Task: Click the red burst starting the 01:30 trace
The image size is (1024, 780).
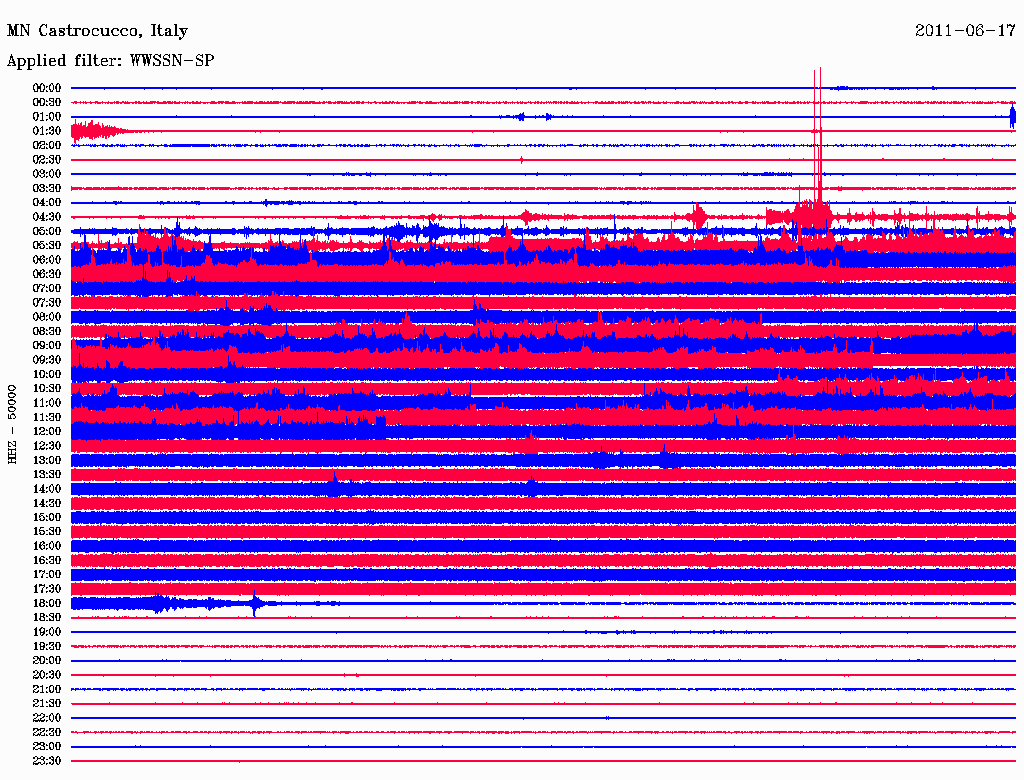Action: [92, 130]
